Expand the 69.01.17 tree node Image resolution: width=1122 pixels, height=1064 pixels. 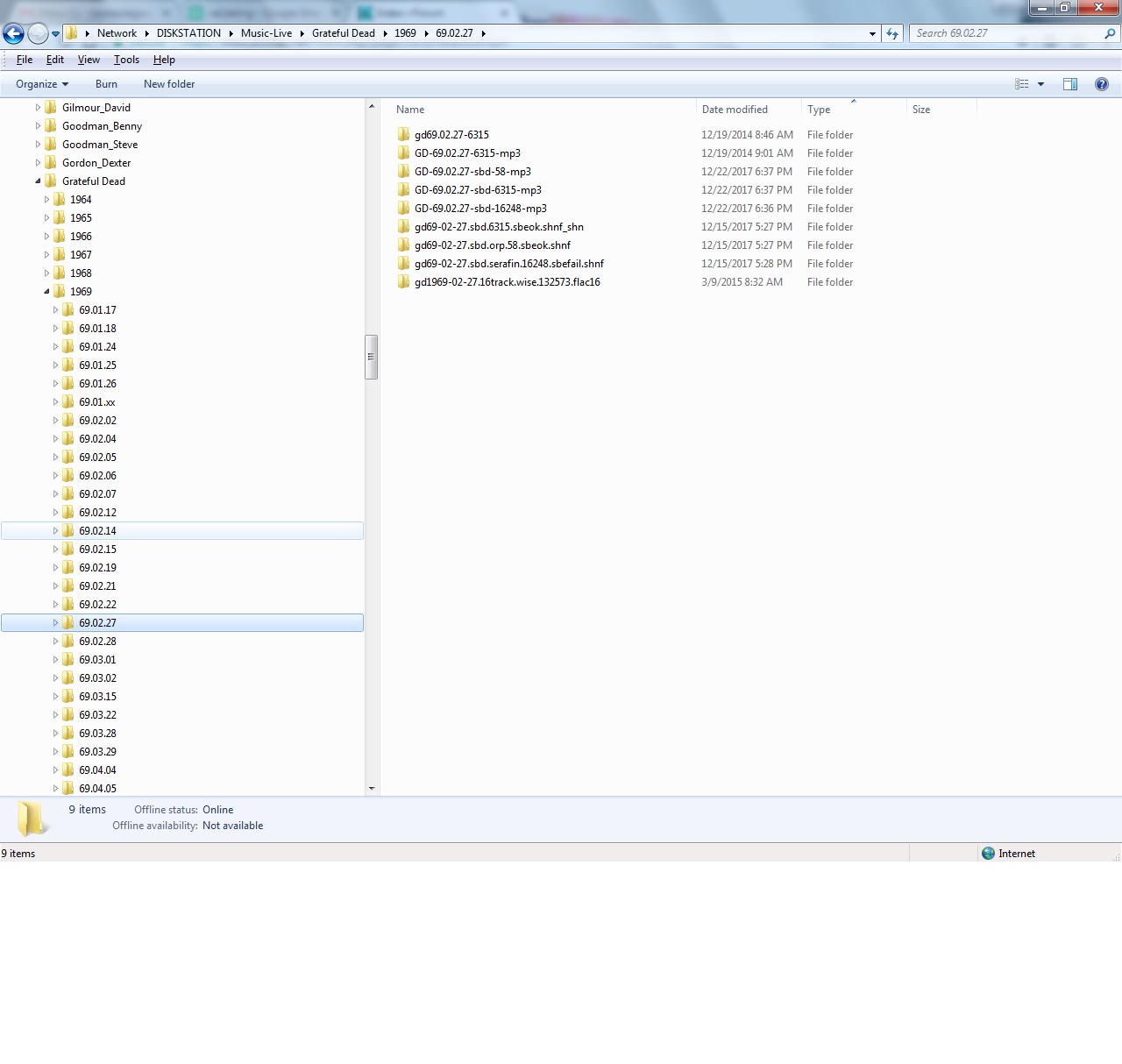click(x=55, y=310)
